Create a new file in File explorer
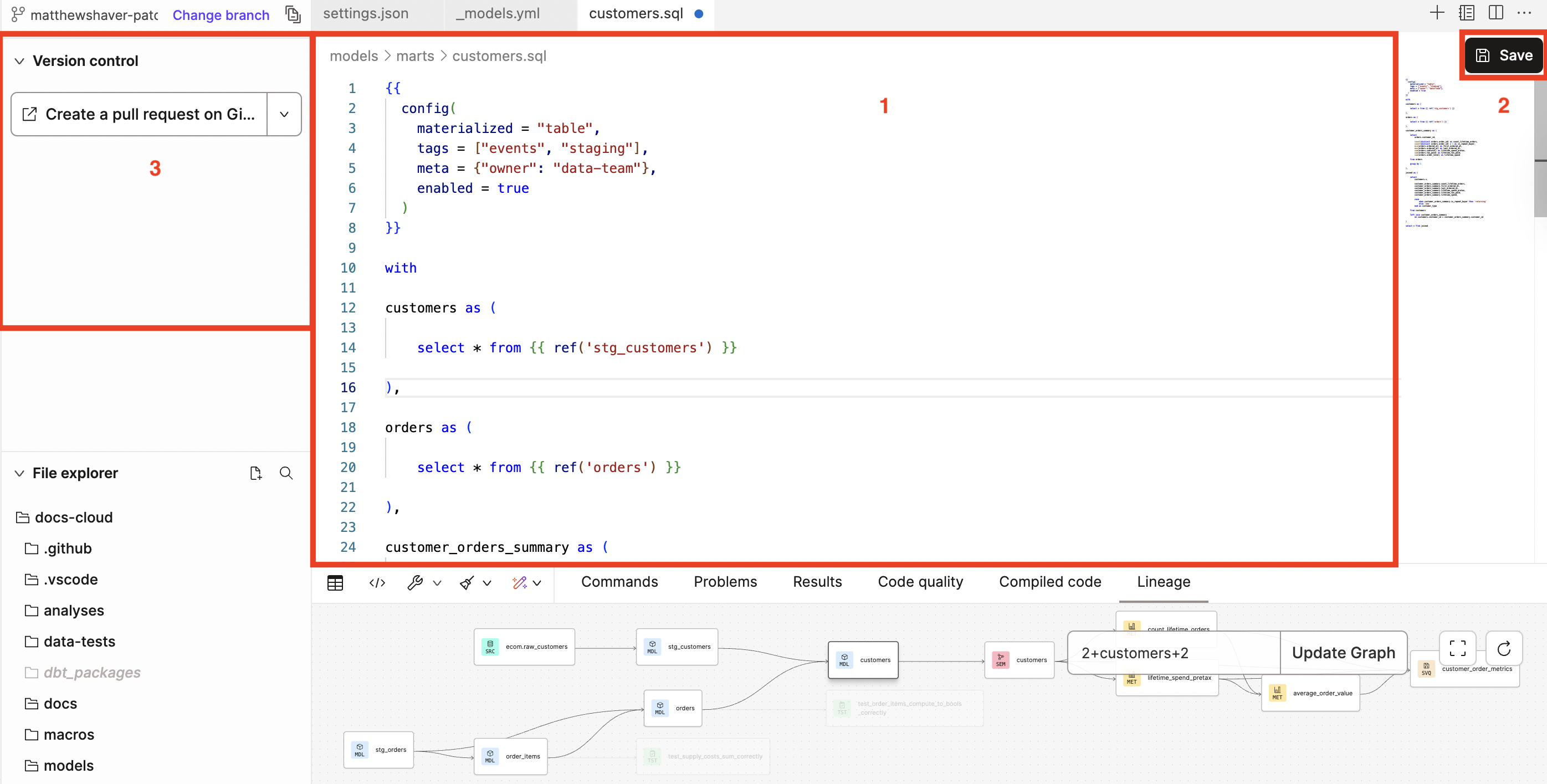 tap(256, 473)
